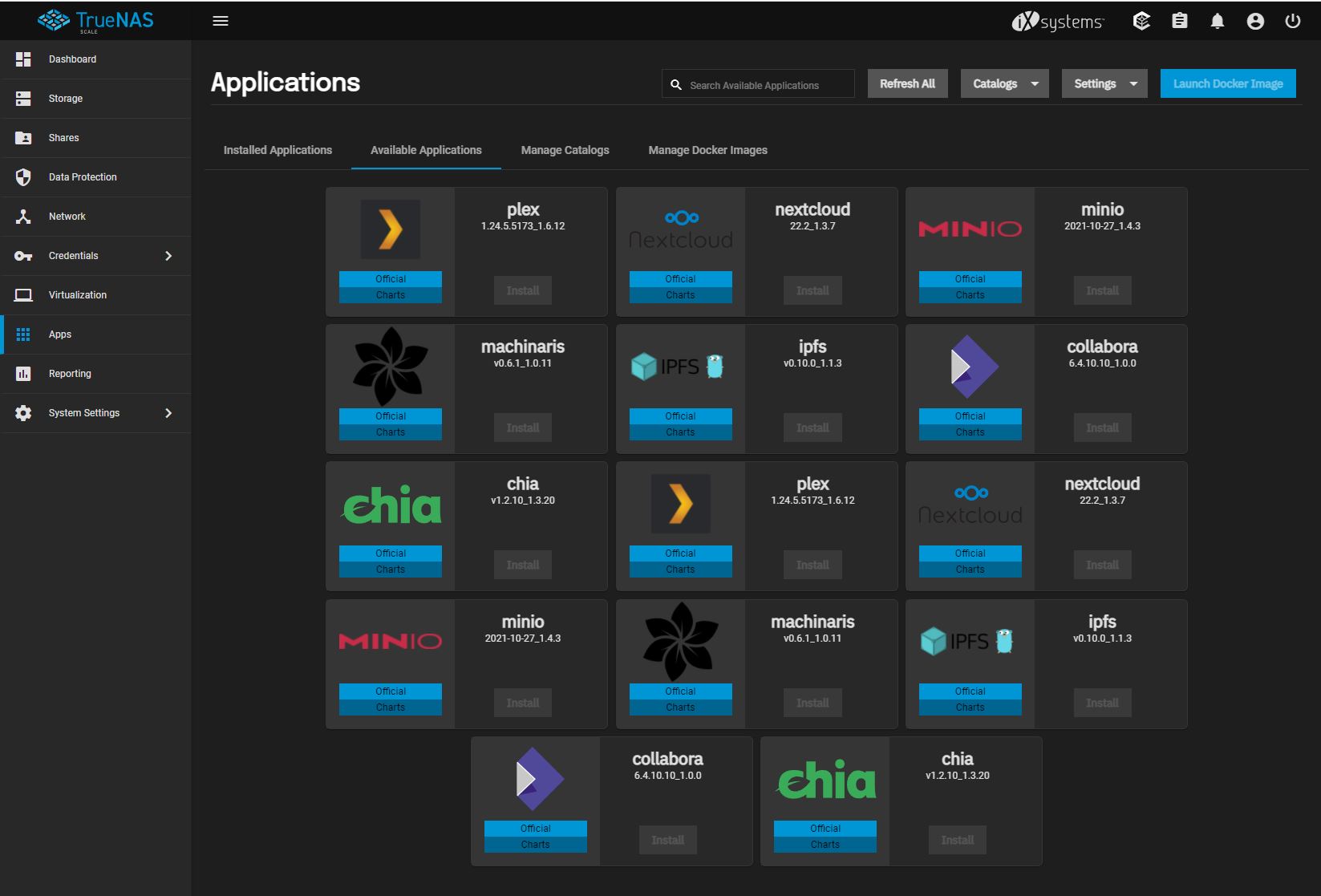This screenshot has height=896, width=1321.
Task: Click the Refresh All button
Action: click(907, 83)
